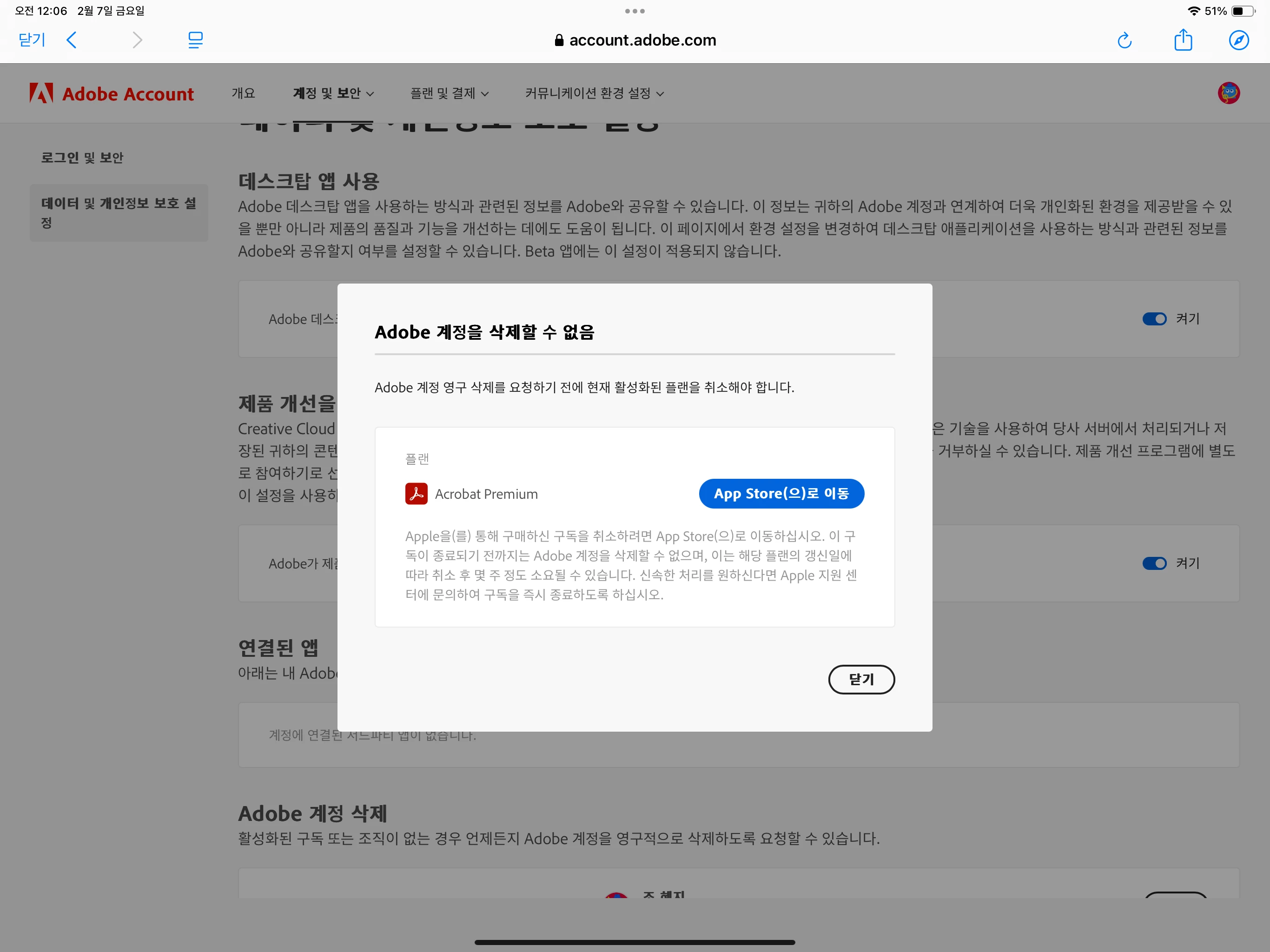The height and width of the screenshot is (952, 1270).
Task: Open the share sheet icon
Action: (1183, 40)
